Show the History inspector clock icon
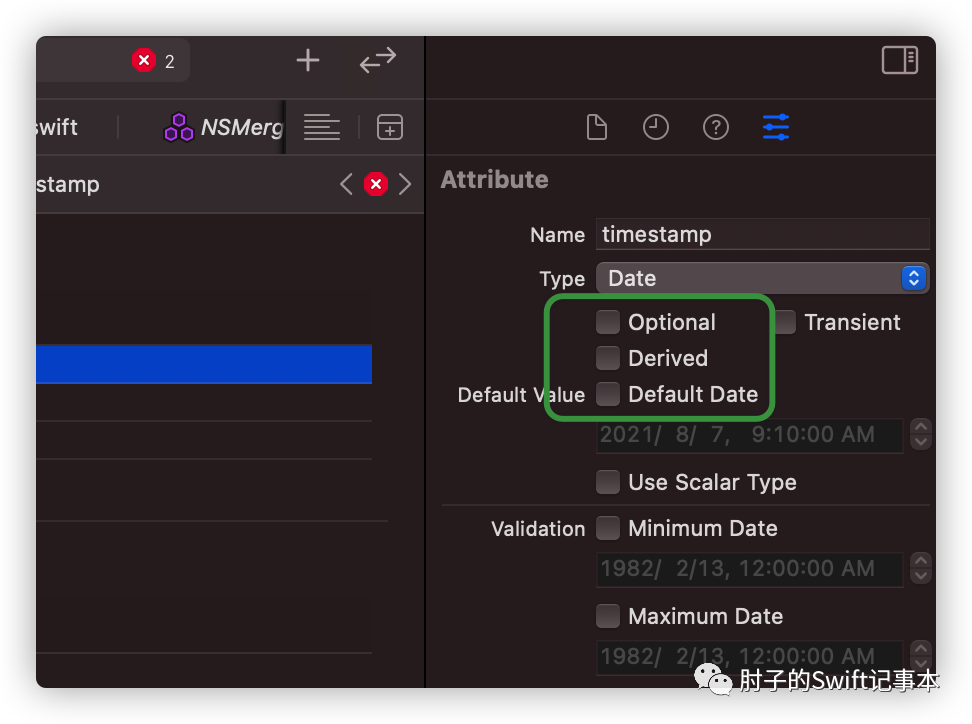This screenshot has width=972, height=724. (x=655, y=127)
